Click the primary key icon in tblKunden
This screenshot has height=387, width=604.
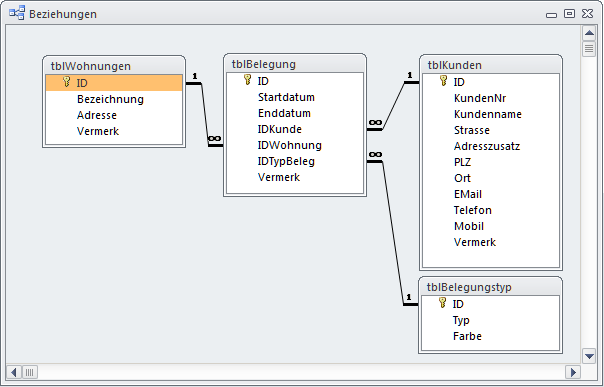click(443, 81)
